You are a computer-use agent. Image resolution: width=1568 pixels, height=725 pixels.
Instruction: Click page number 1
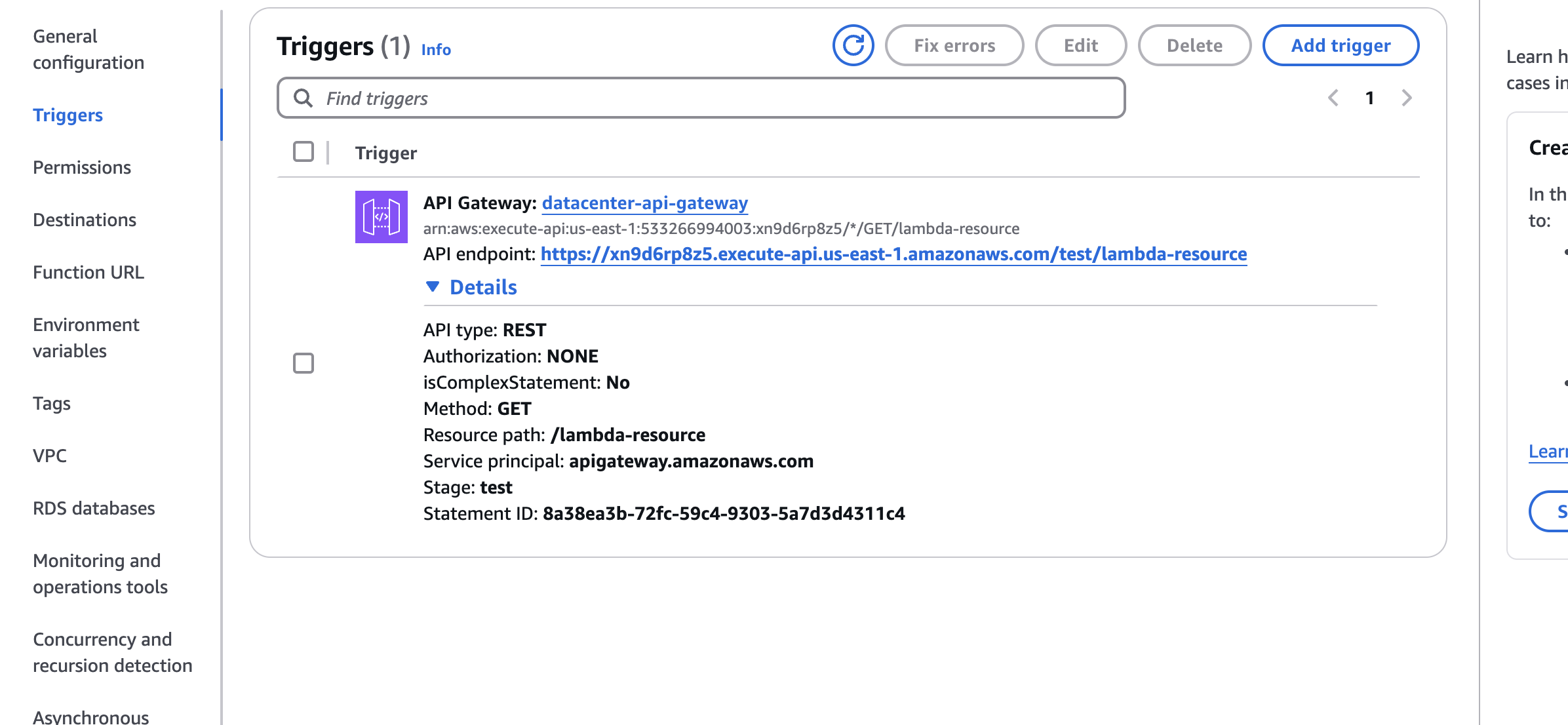[1369, 98]
